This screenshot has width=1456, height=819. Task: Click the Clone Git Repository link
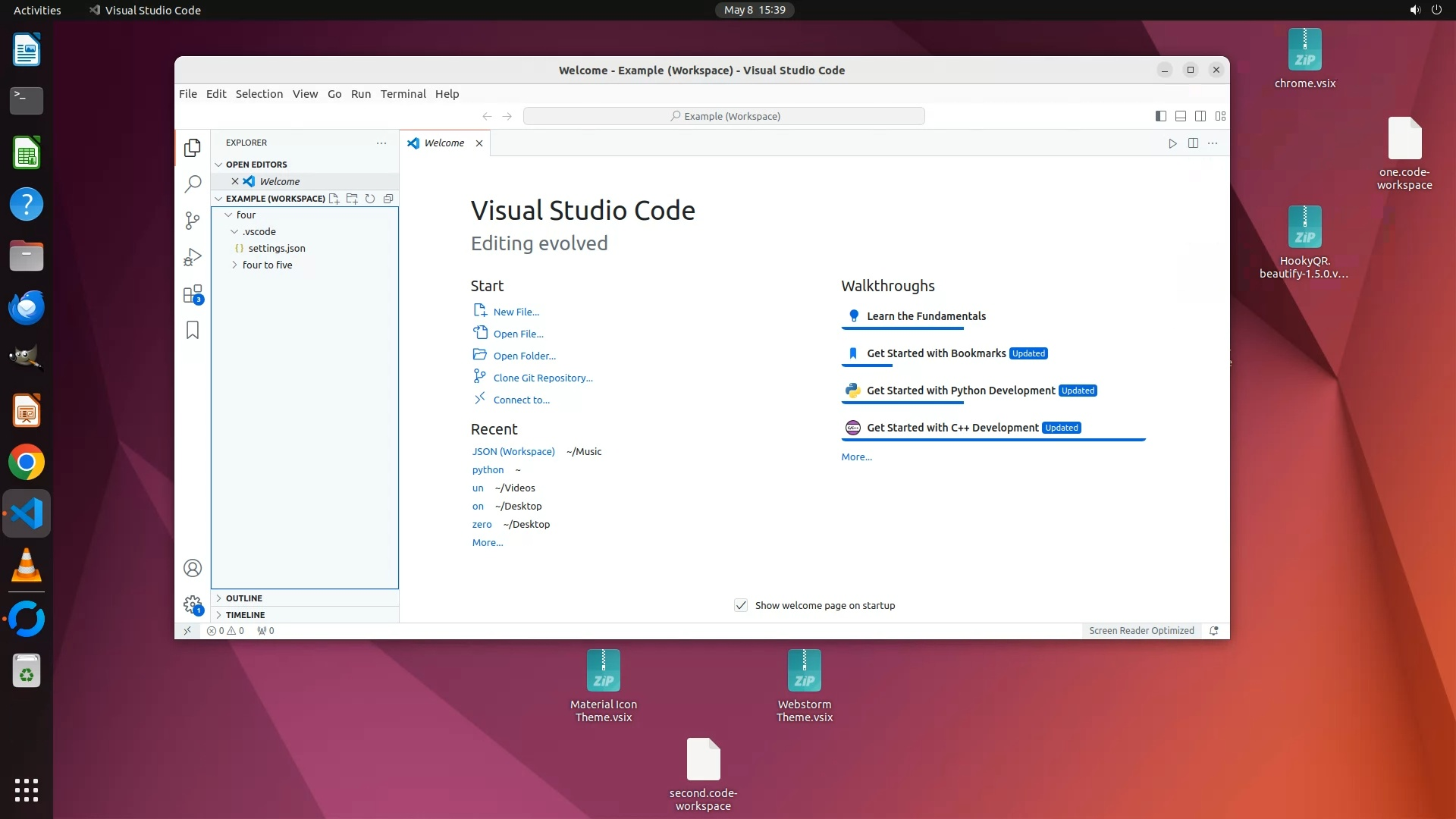pos(542,378)
